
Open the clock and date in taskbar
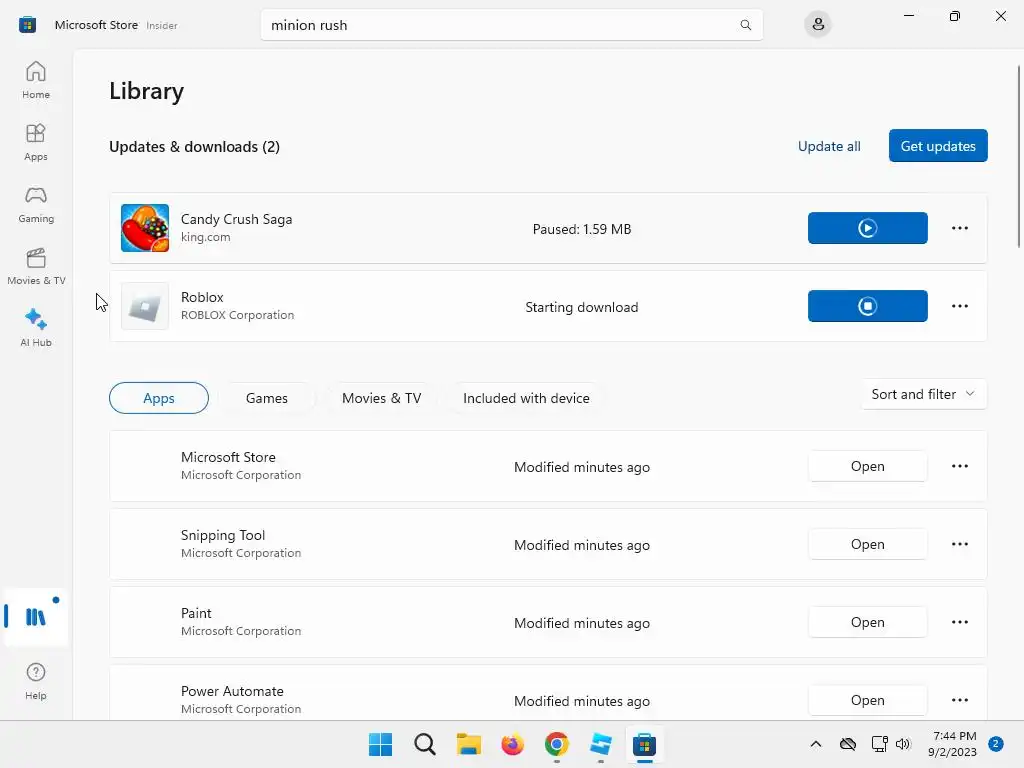953,744
